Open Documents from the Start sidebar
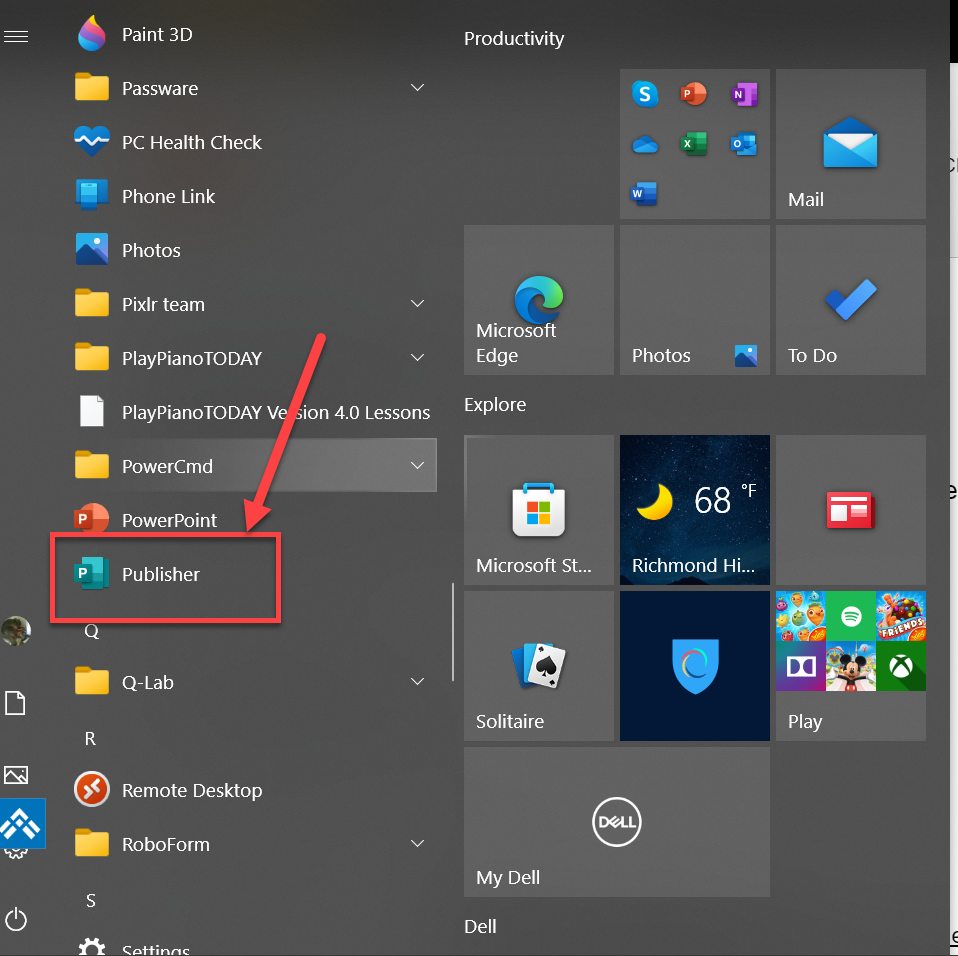This screenshot has width=958, height=956. coord(15,703)
